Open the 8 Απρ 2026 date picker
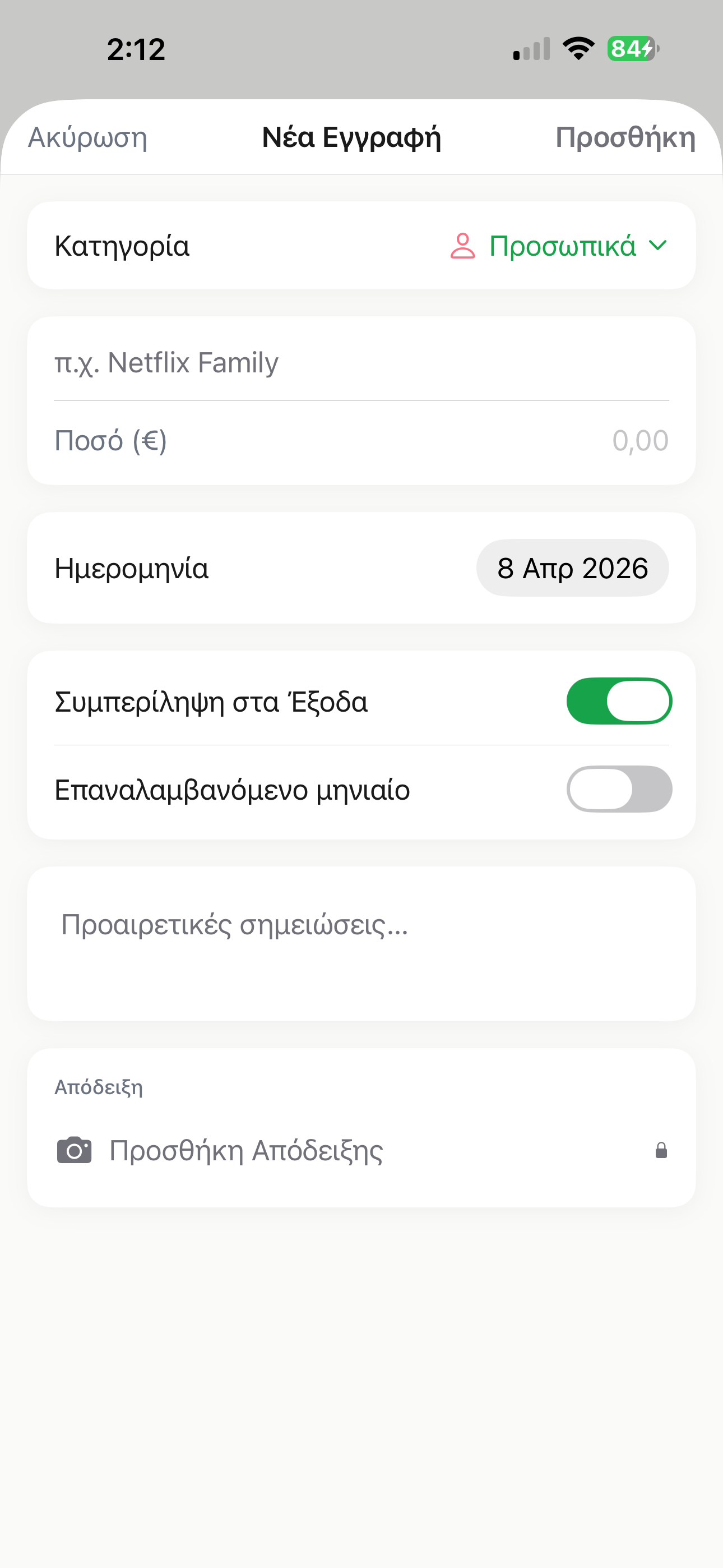 coord(572,568)
